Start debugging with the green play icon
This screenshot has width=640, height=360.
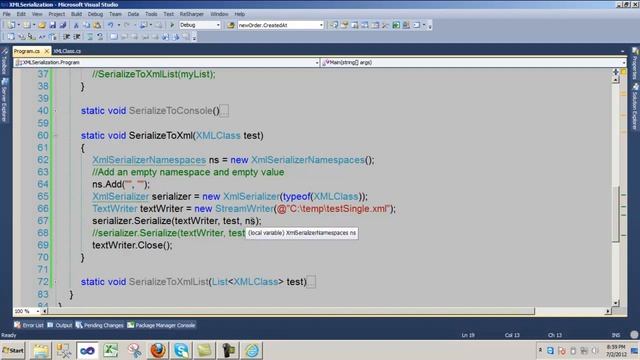pyautogui.click(x=172, y=25)
